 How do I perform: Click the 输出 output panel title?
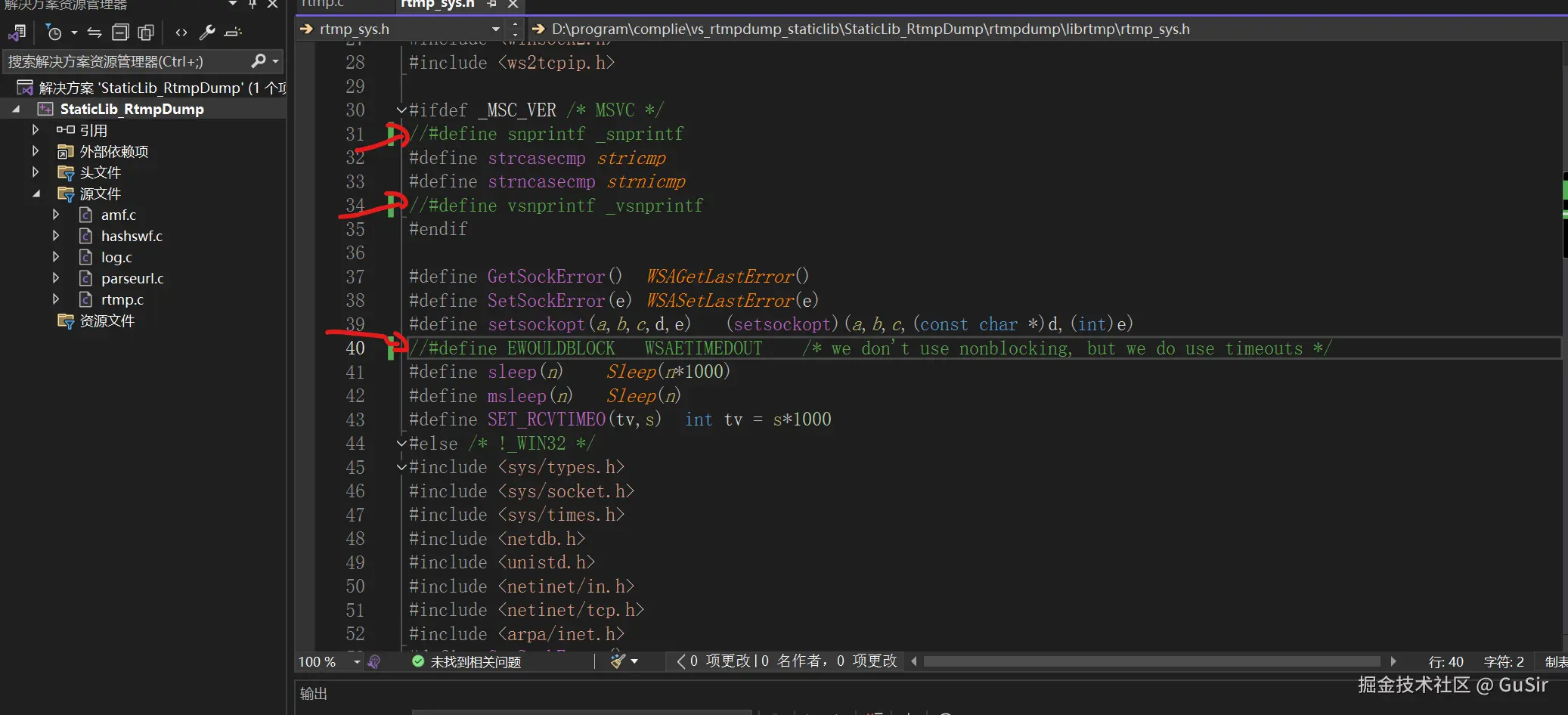[x=314, y=694]
